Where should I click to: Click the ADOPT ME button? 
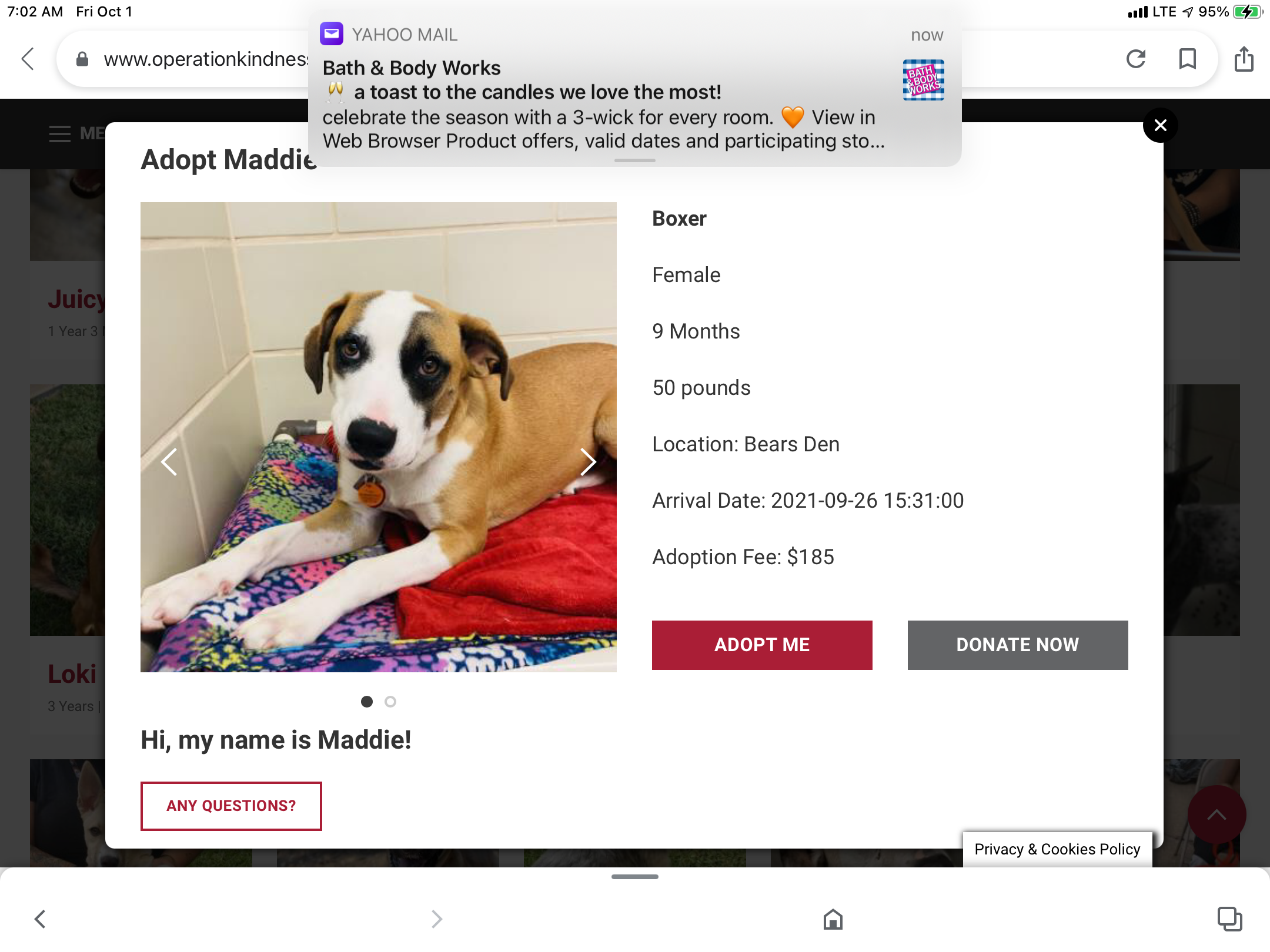click(762, 645)
